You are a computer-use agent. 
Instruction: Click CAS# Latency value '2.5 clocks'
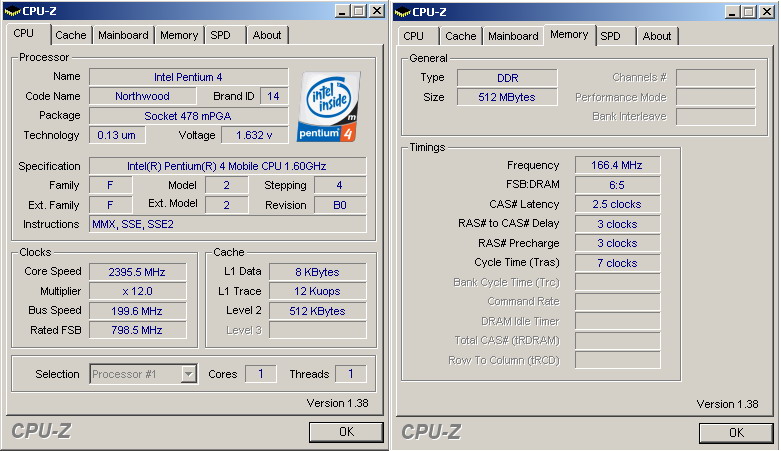[617, 204]
